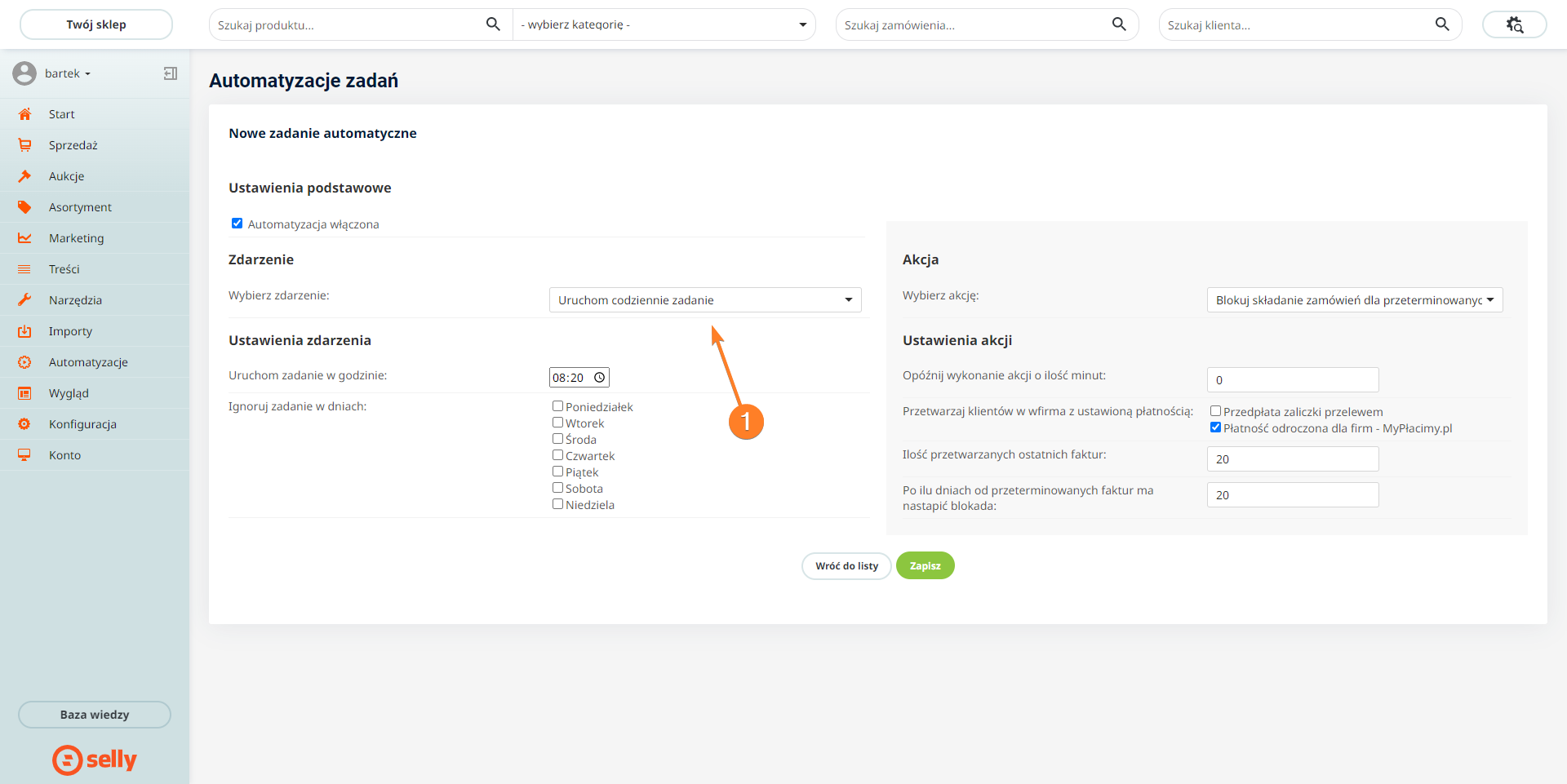Click the green Zapisz button
Viewport: 1567px width, 784px height.
tap(925, 566)
